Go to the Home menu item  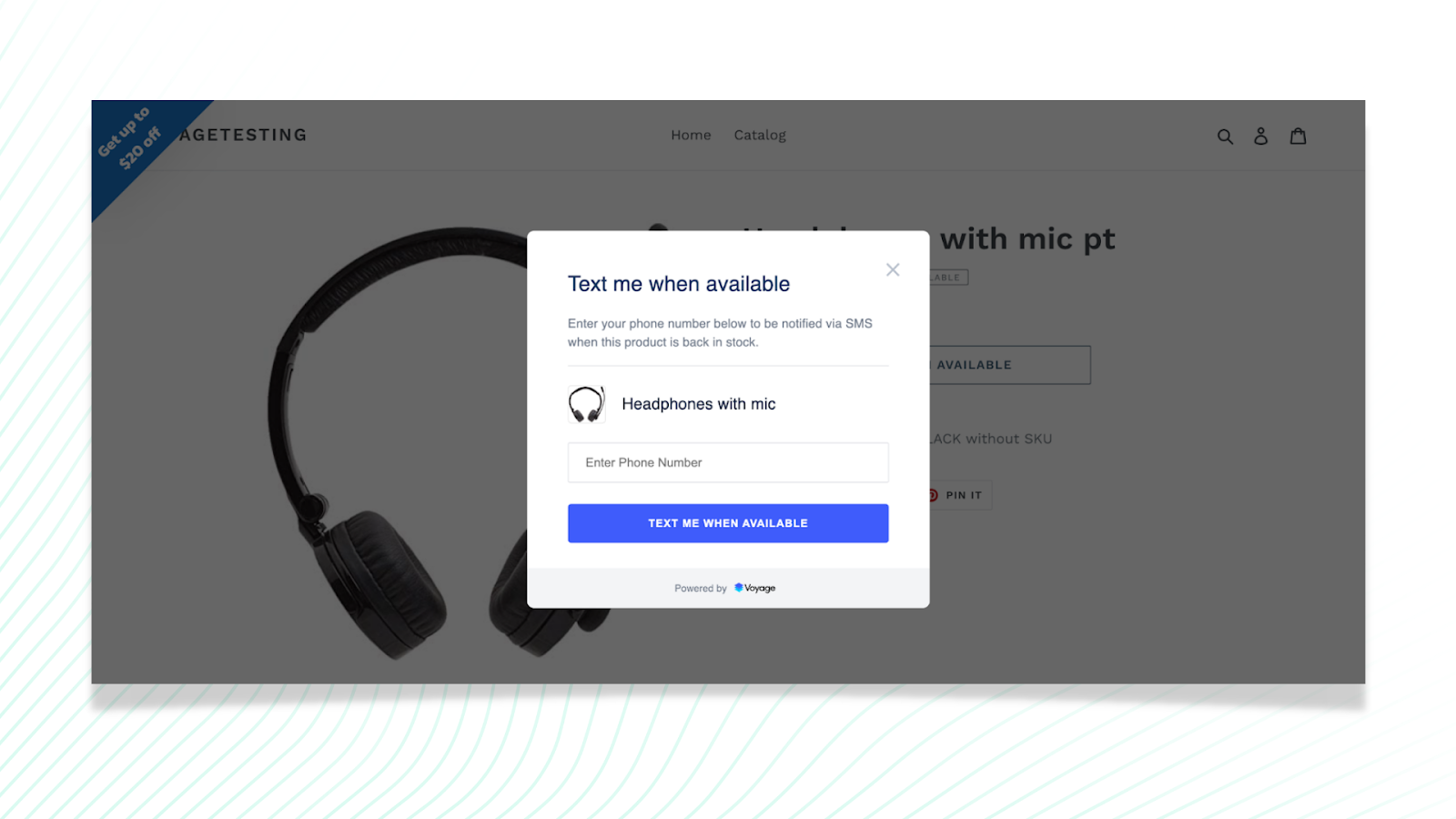click(691, 135)
